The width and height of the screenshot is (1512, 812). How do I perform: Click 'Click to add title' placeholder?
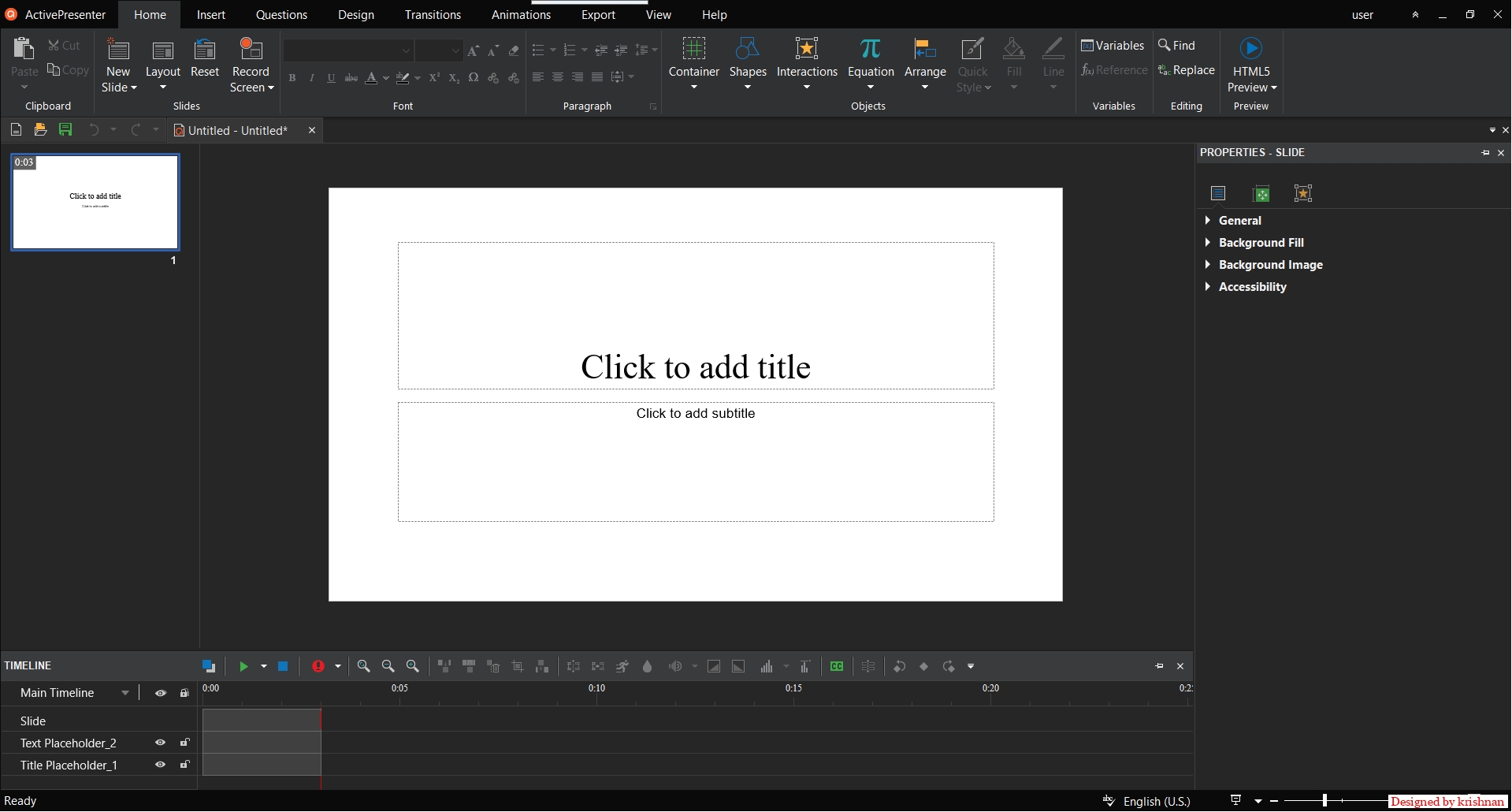(696, 315)
